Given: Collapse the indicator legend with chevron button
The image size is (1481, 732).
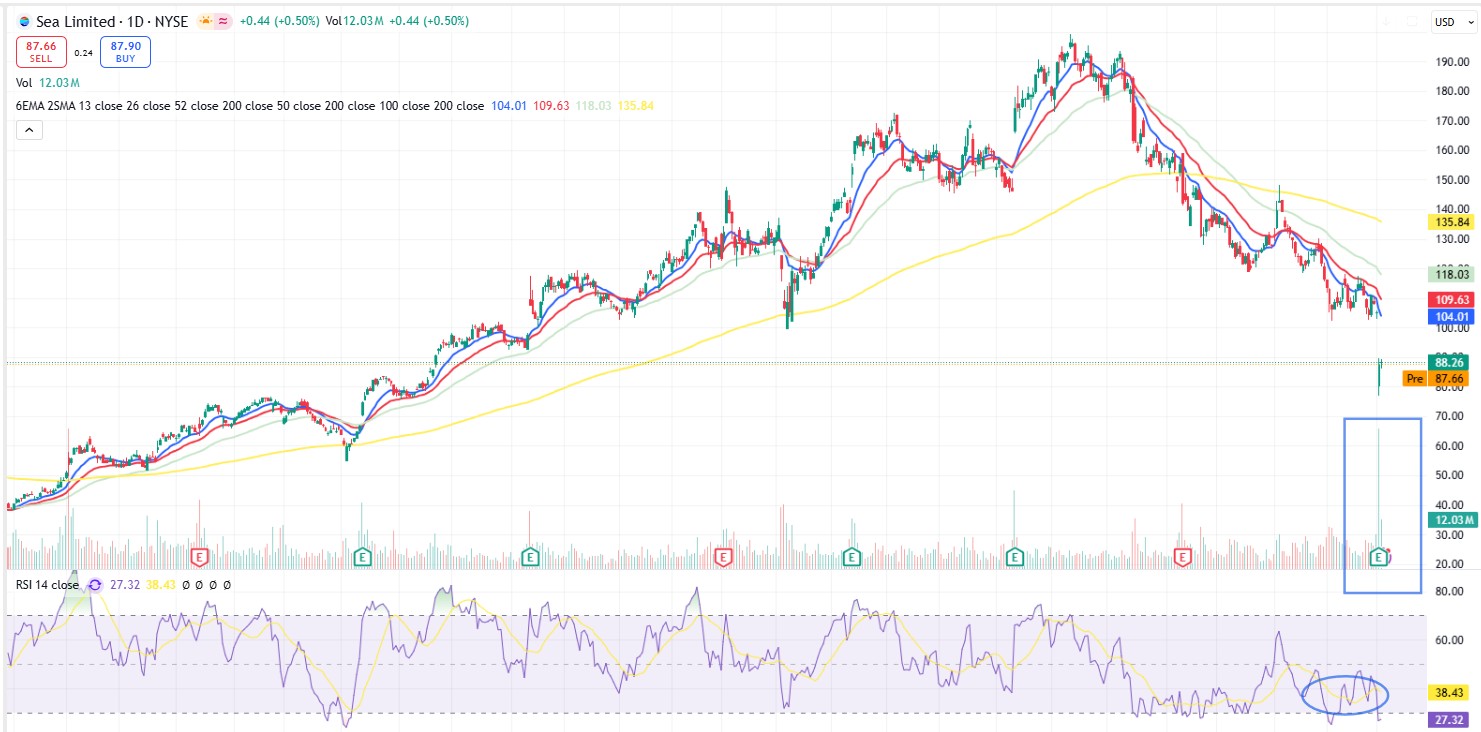Looking at the screenshot, I should (x=29, y=130).
